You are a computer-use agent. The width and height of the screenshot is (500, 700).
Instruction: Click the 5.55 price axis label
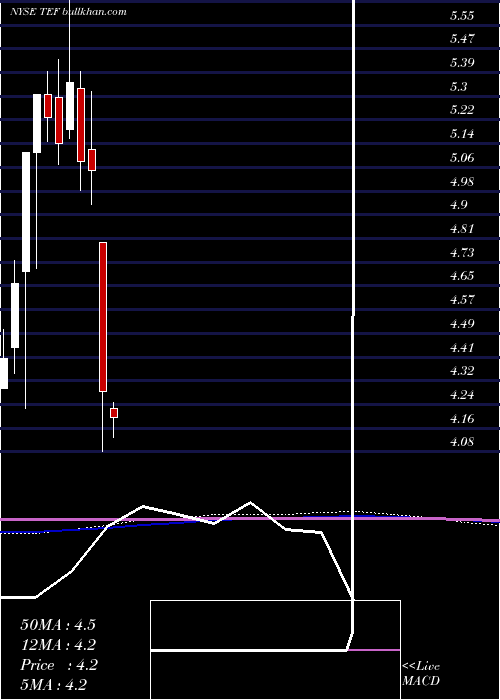click(462, 17)
